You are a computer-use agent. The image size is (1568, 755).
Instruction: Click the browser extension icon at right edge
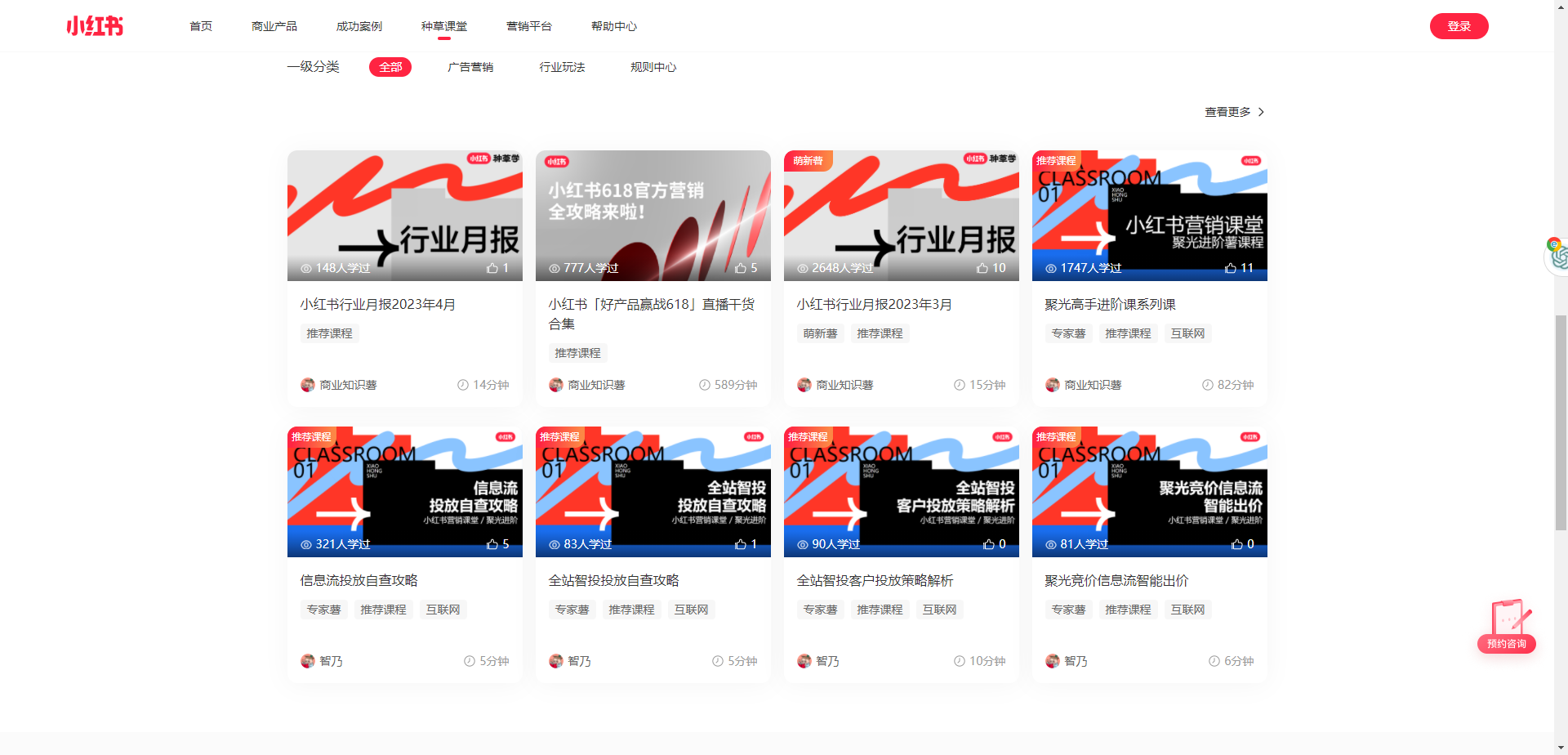click(x=1557, y=256)
